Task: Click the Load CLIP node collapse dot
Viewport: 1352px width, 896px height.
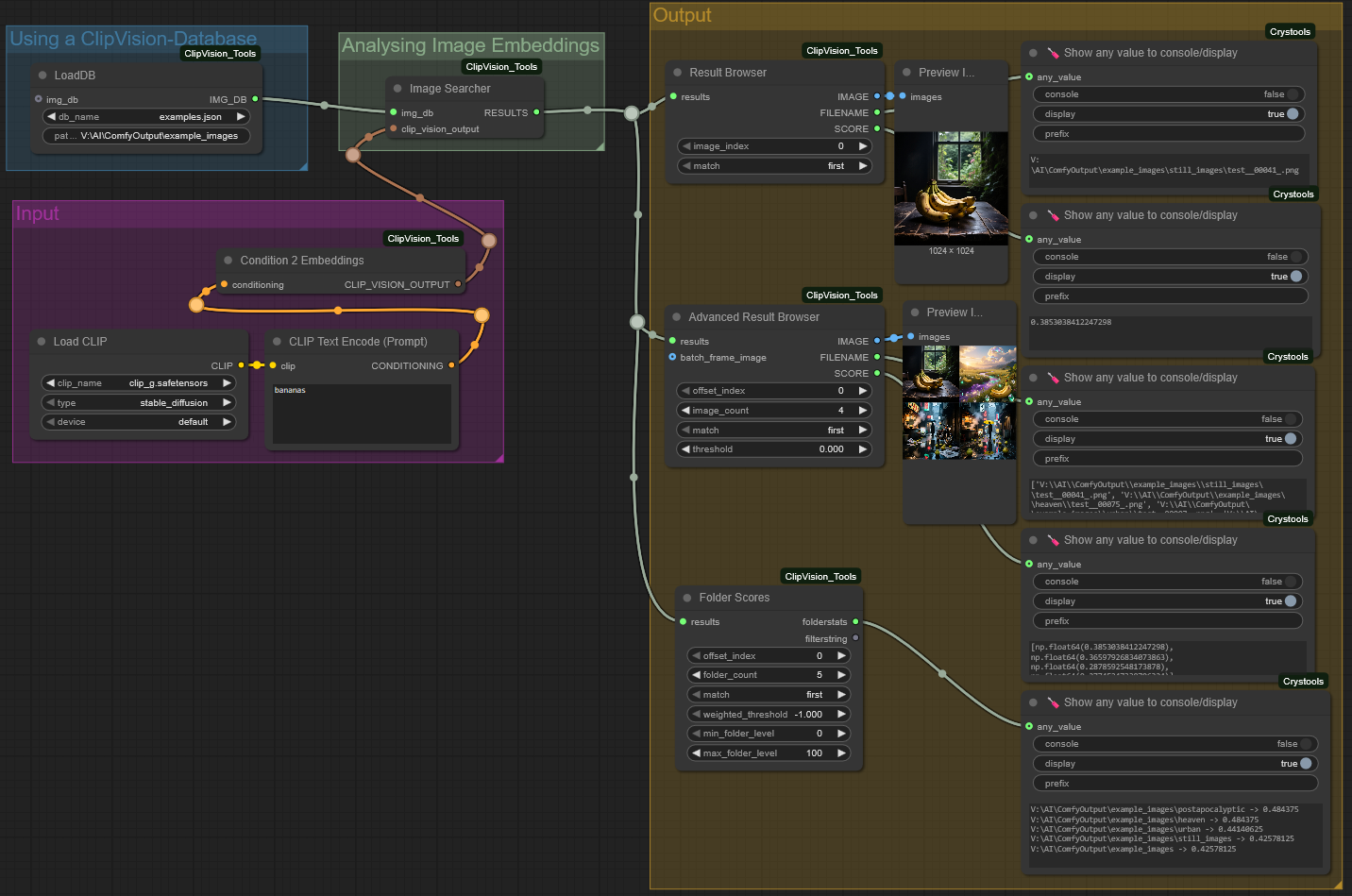Action: (42, 342)
